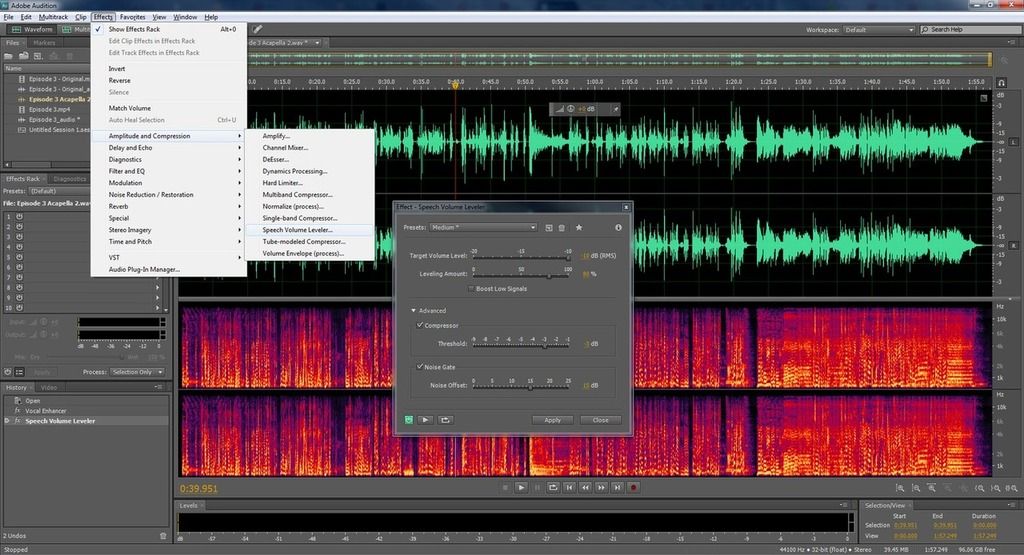The image size is (1024, 555).
Task: Open the File menu in the menu bar
Action: tap(8, 17)
